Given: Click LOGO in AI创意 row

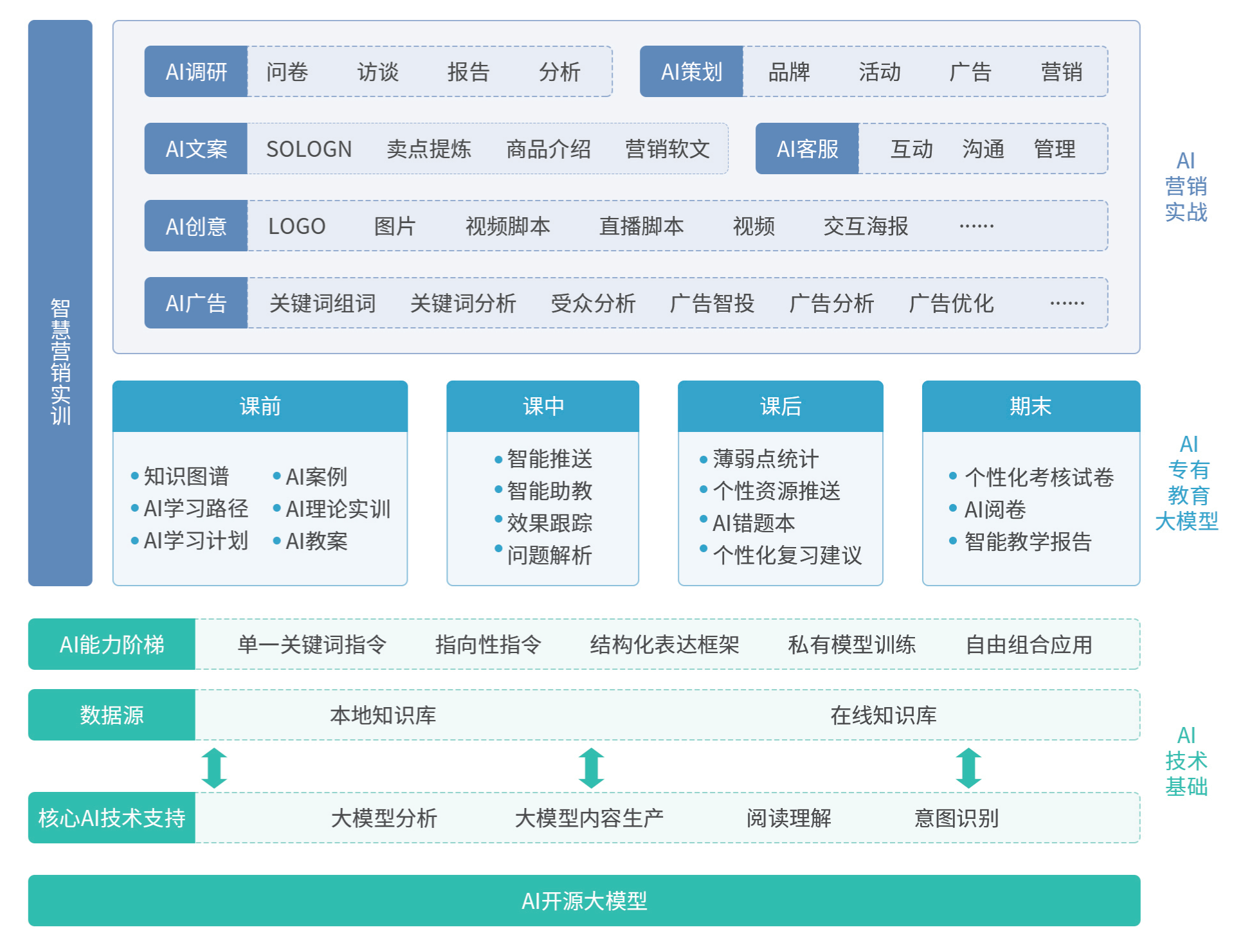Looking at the screenshot, I should [297, 226].
